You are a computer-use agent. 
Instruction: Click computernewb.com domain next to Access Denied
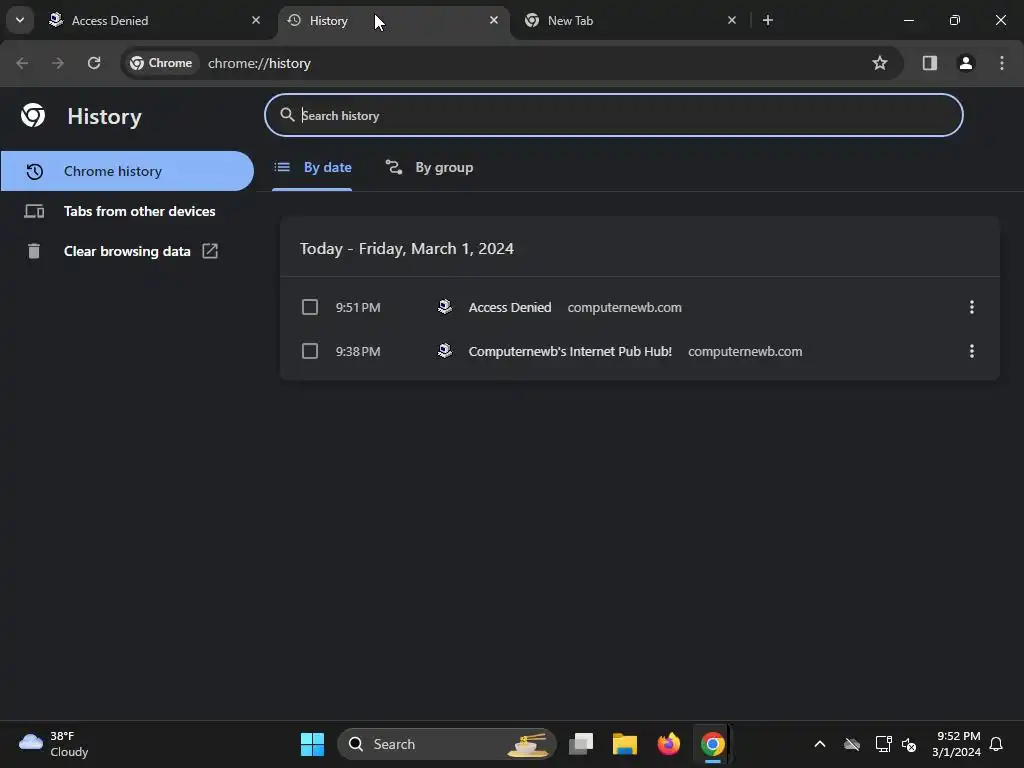coord(624,308)
